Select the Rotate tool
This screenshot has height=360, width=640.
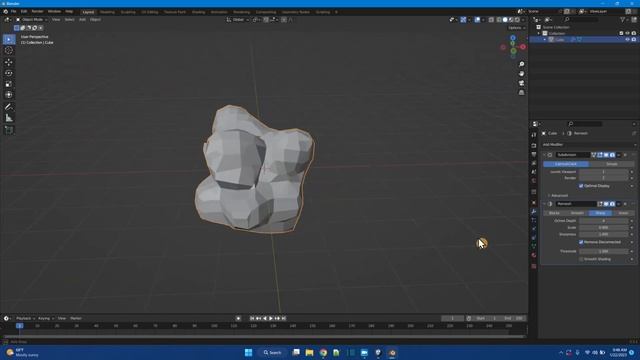(9, 73)
